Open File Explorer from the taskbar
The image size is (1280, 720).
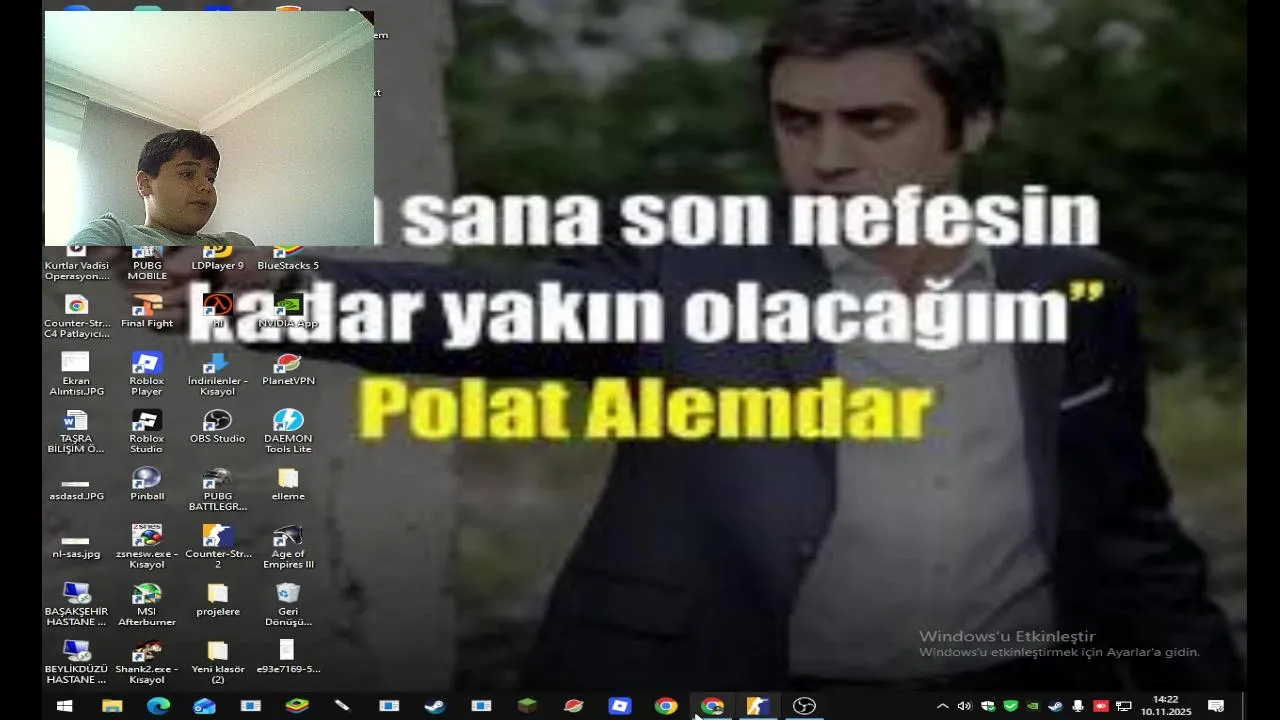tap(112, 706)
